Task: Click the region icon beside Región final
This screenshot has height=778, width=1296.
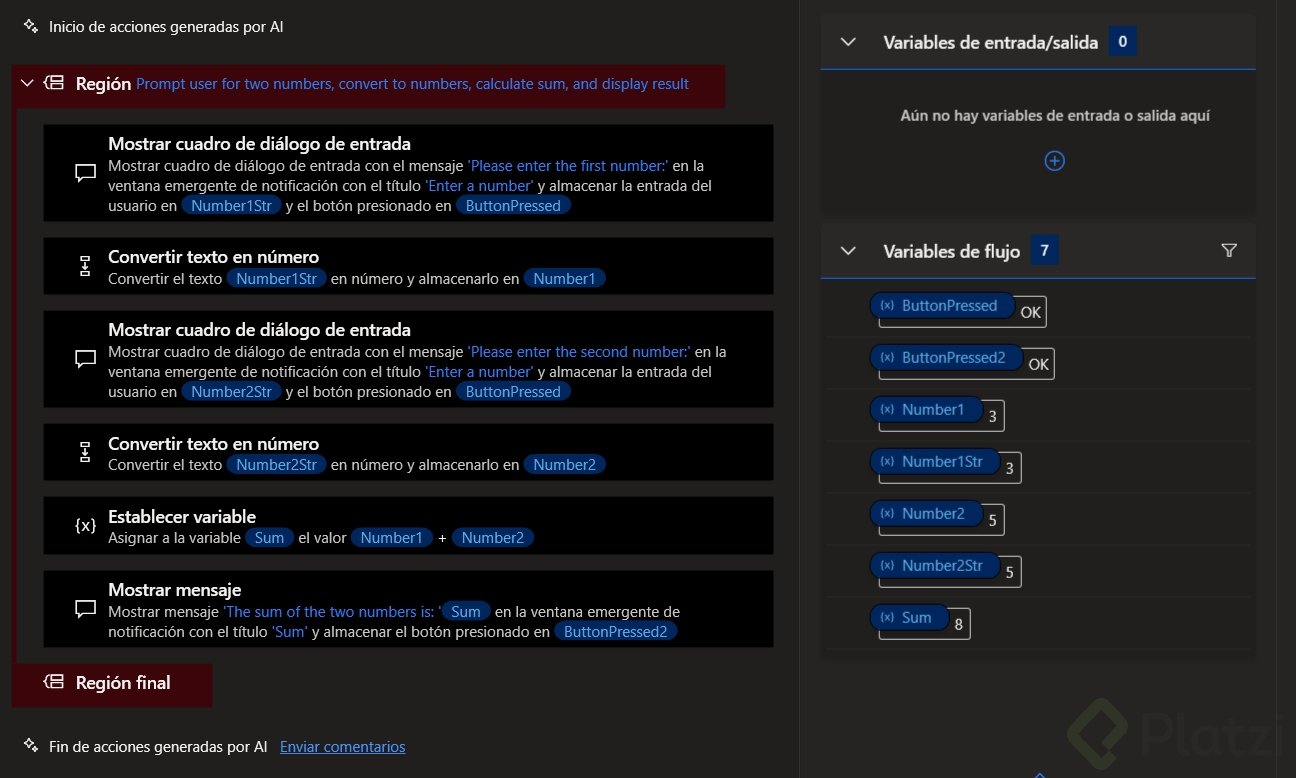Action: (54, 682)
